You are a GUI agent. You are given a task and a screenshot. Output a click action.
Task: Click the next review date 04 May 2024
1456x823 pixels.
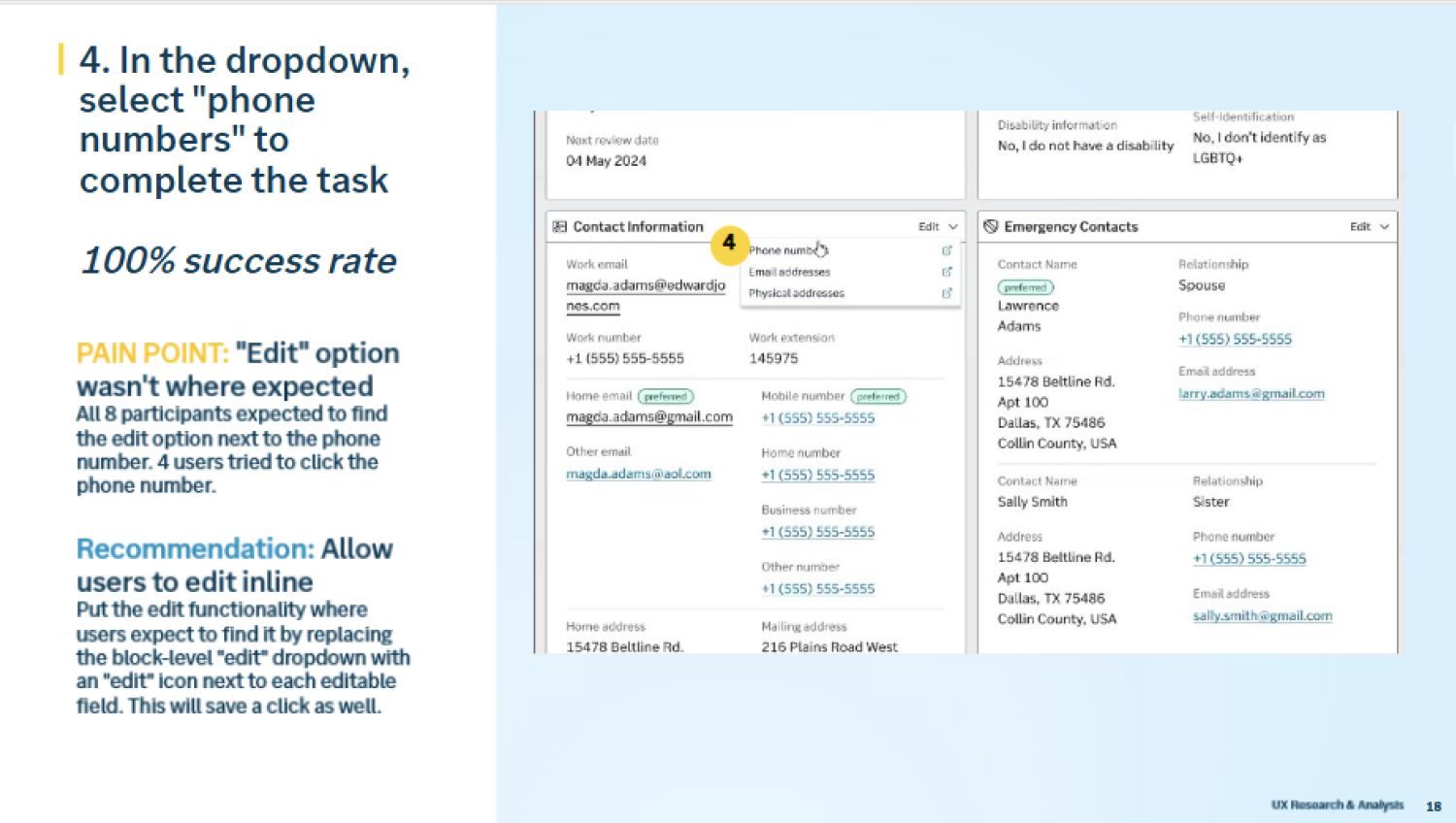click(x=606, y=161)
